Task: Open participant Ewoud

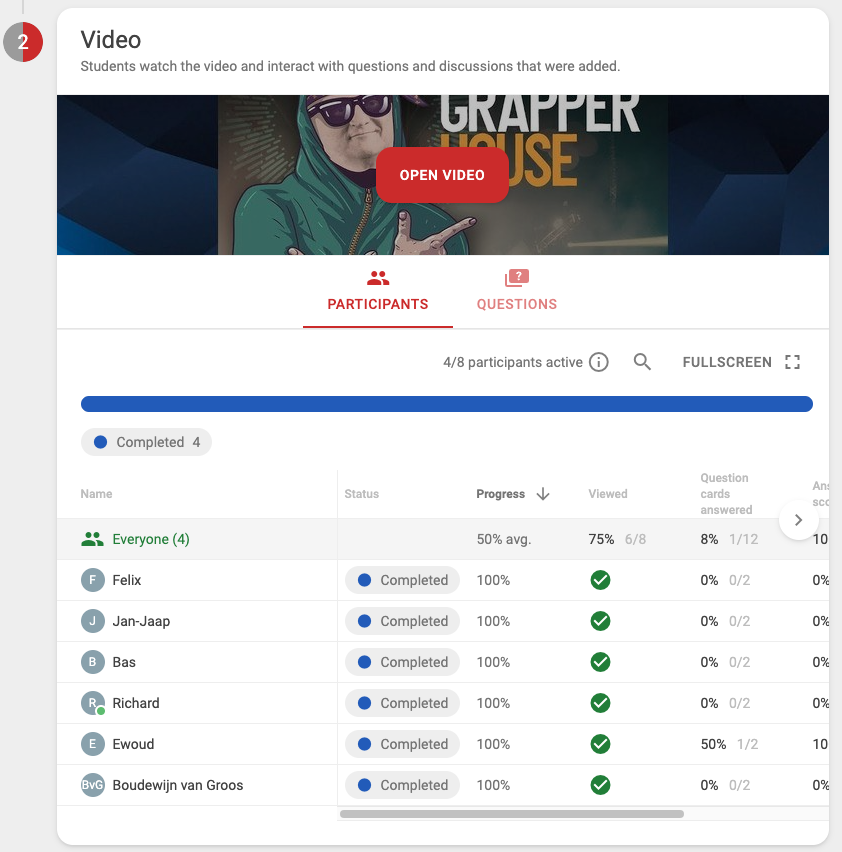Action: click(133, 744)
